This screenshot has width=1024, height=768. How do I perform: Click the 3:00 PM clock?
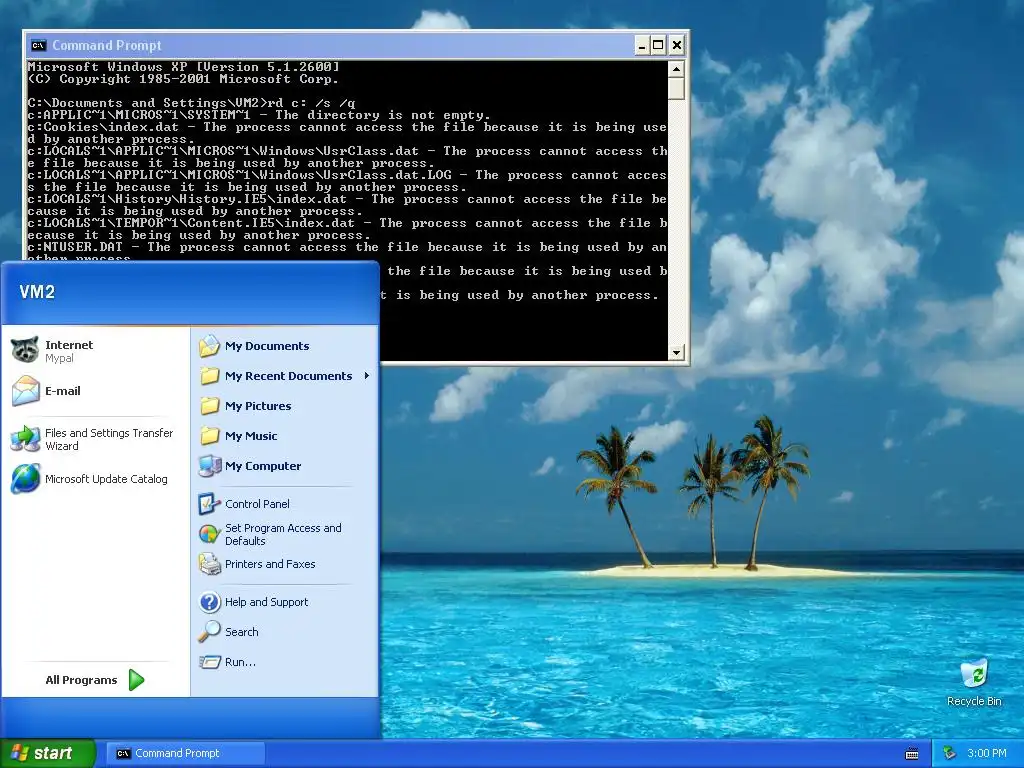point(987,753)
